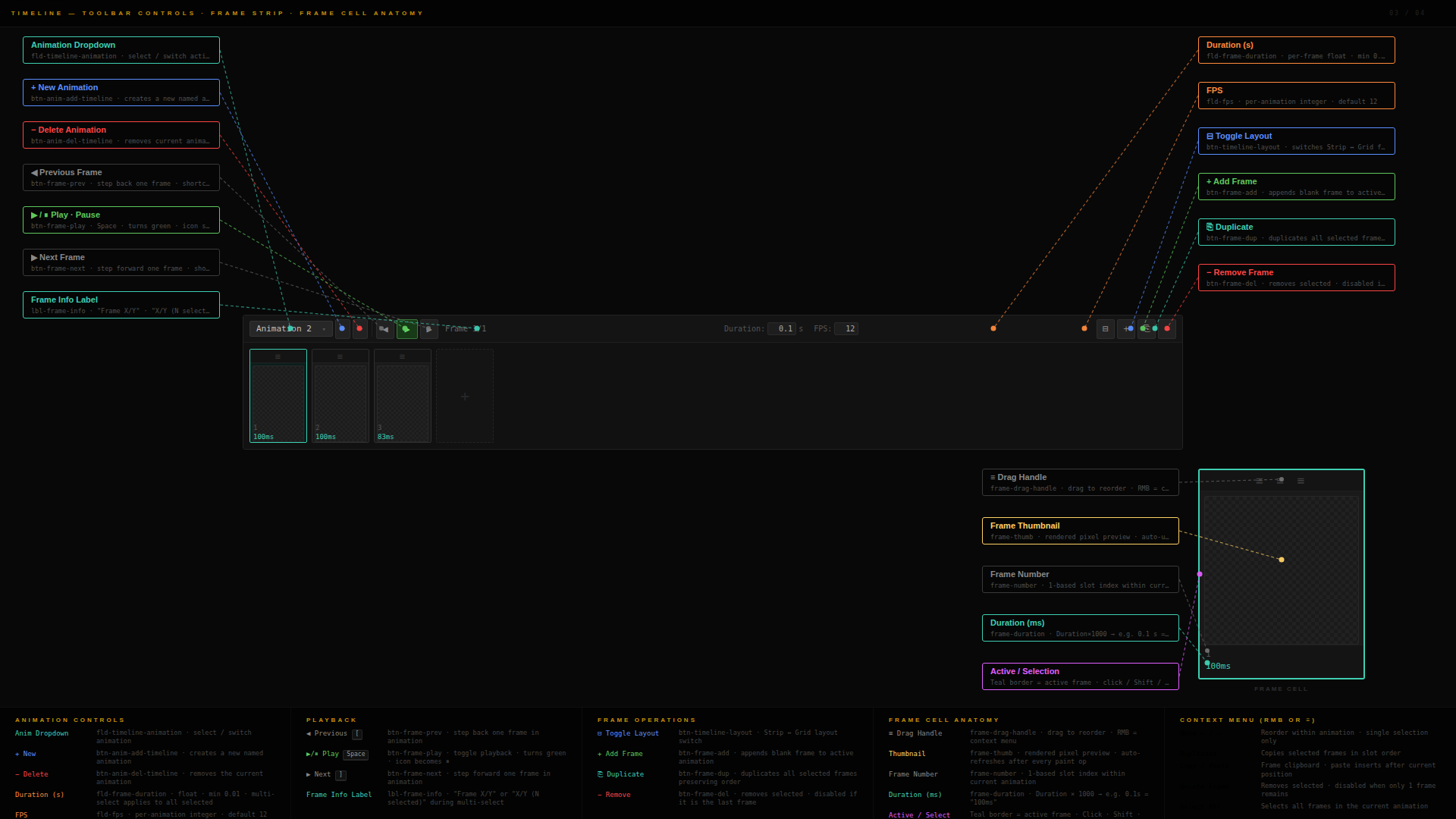
Task: Click the Toggle Layout callout card
Action: 1296,141
